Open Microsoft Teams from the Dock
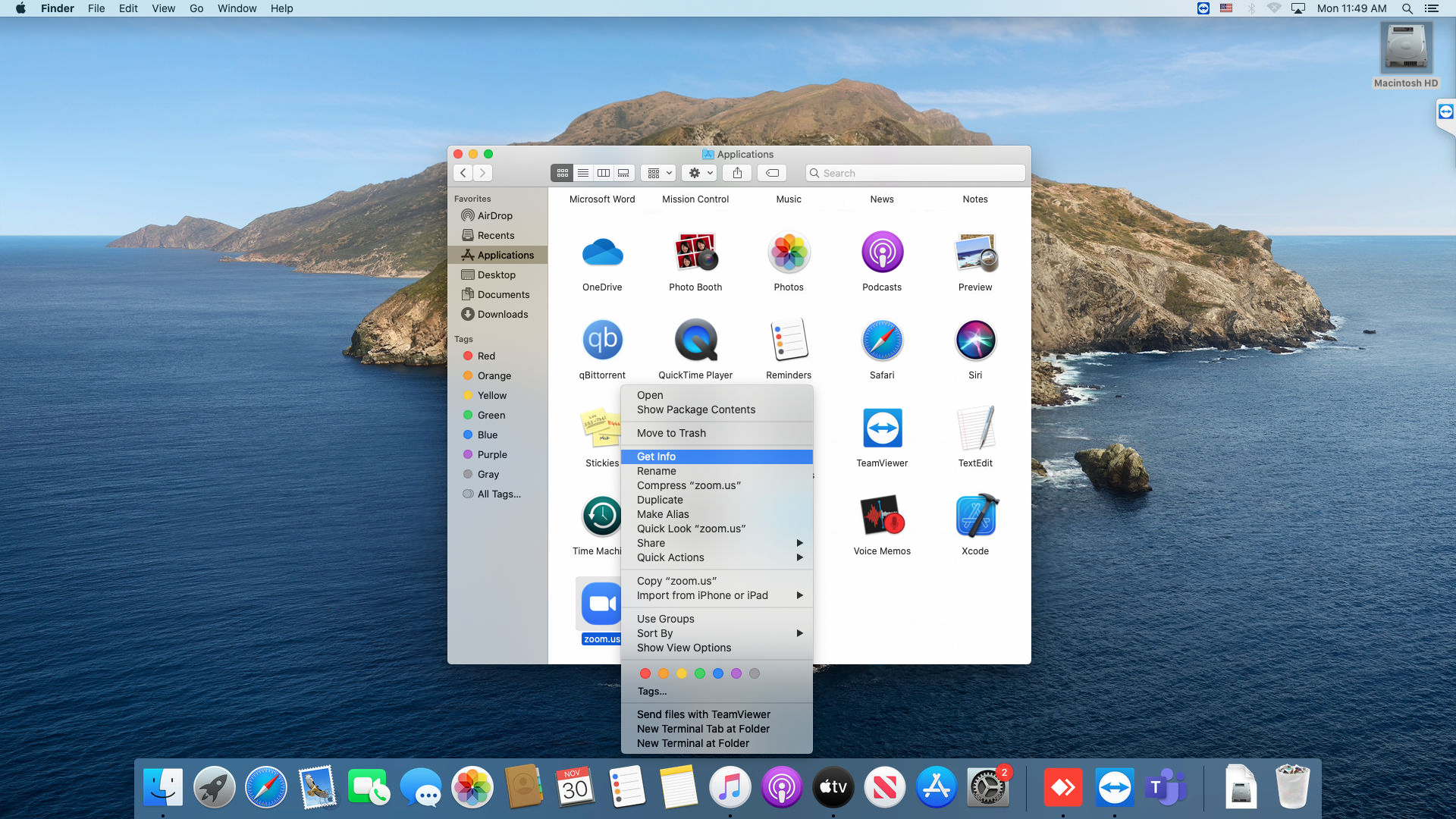1456x819 pixels. coord(1166,788)
